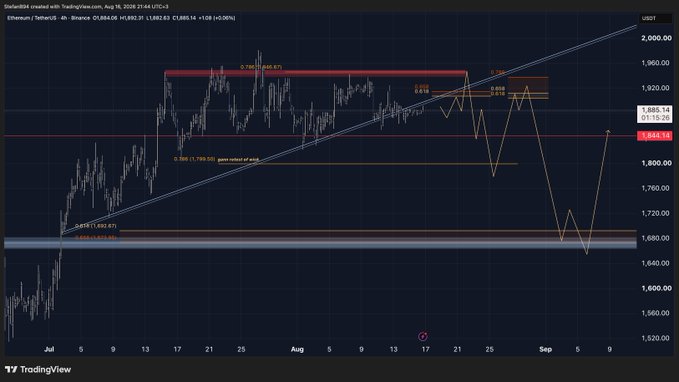Click the TradingView logo in the footer
Image resolution: width=679 pixels, height=382 pixels.
click(x=38, y=369)
